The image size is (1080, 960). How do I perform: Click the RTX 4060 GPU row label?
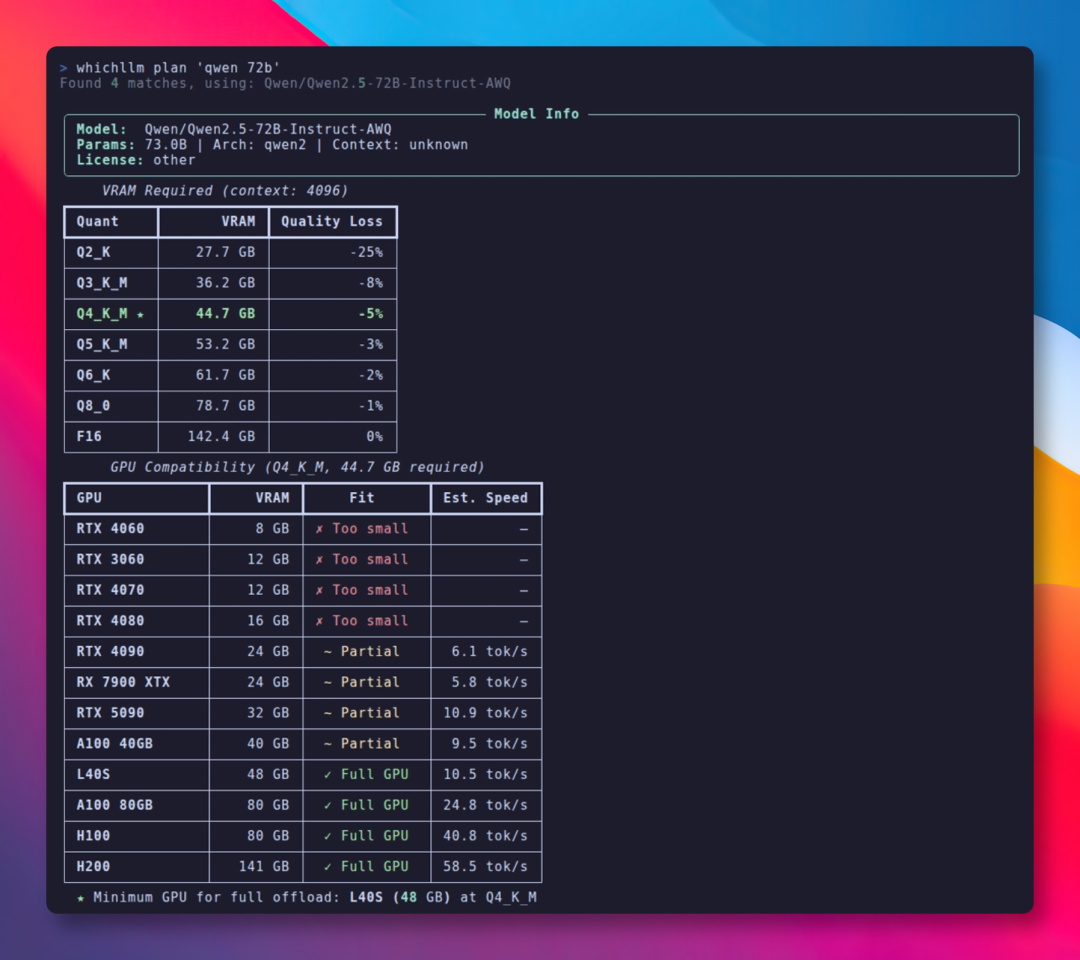110,529
